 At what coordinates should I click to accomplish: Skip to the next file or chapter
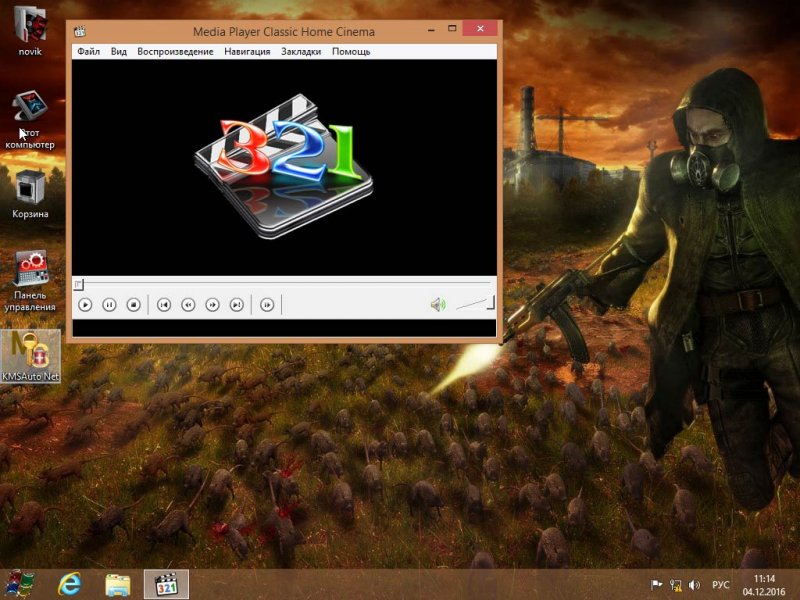pos(237,305)
